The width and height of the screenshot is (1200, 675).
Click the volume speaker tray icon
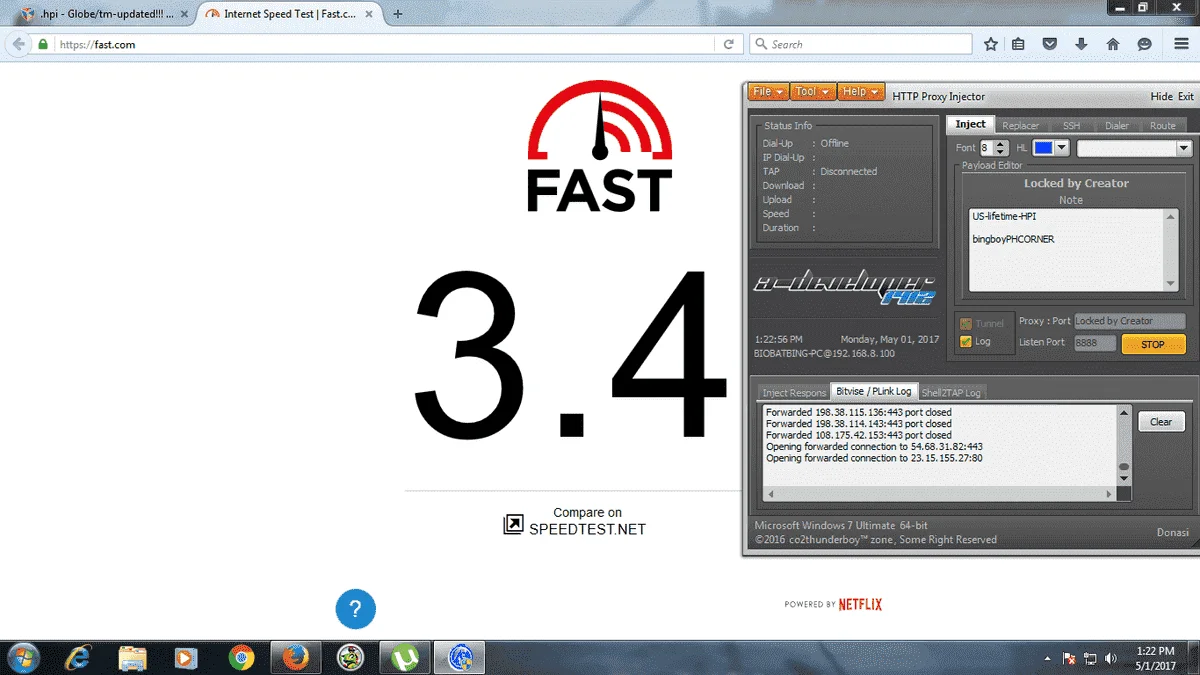(1111, 658)
